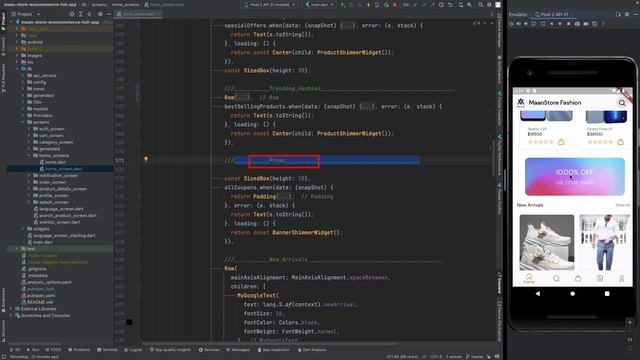Click the emulator power button icon
Screen dimensions: 640x360
(x=511, y=24)
